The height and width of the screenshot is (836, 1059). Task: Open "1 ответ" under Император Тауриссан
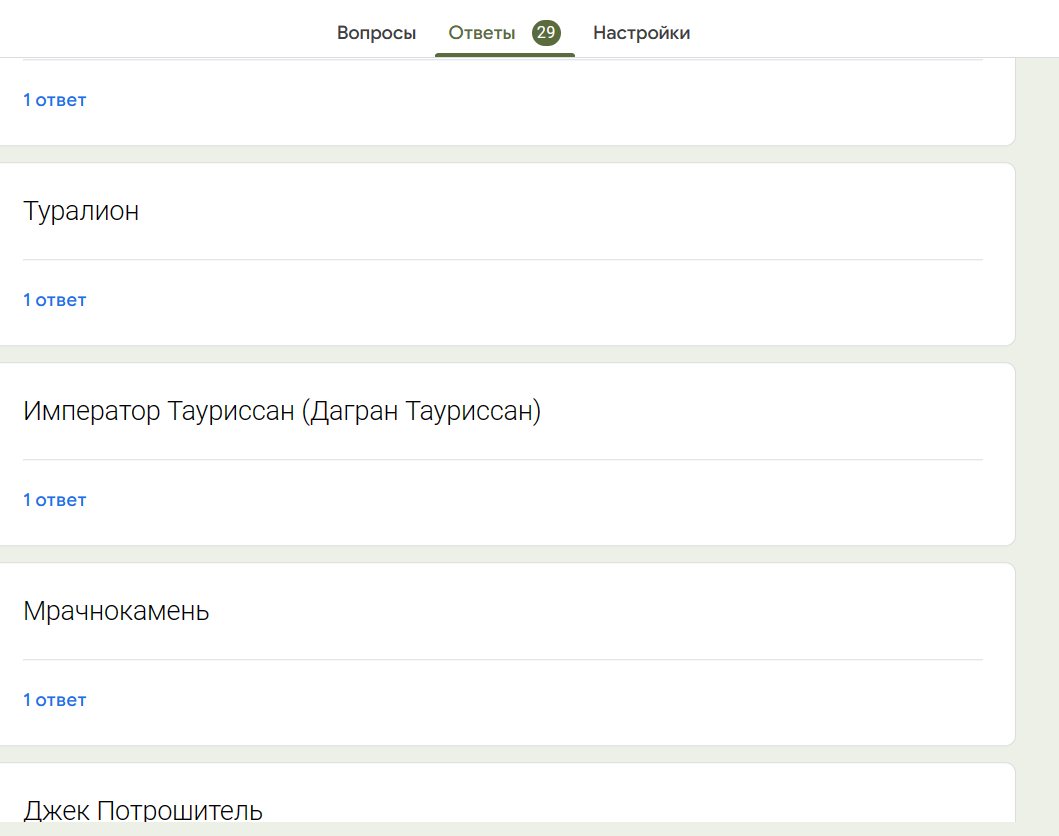[x=55, y=500]
